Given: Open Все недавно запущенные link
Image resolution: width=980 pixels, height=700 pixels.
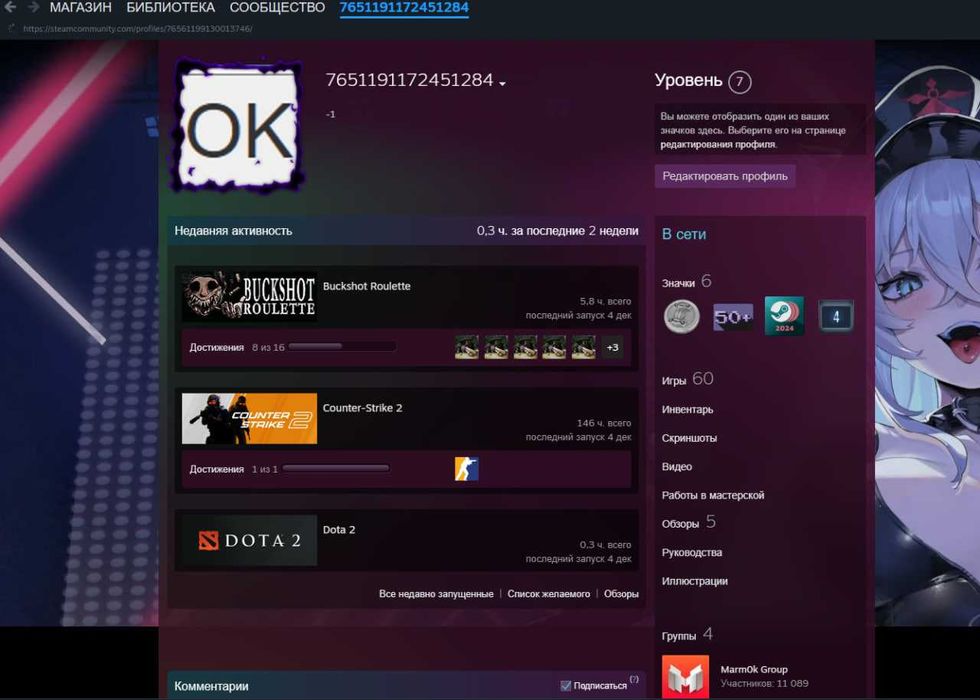Looking at the screenshot, I should [x=436, y=594].
